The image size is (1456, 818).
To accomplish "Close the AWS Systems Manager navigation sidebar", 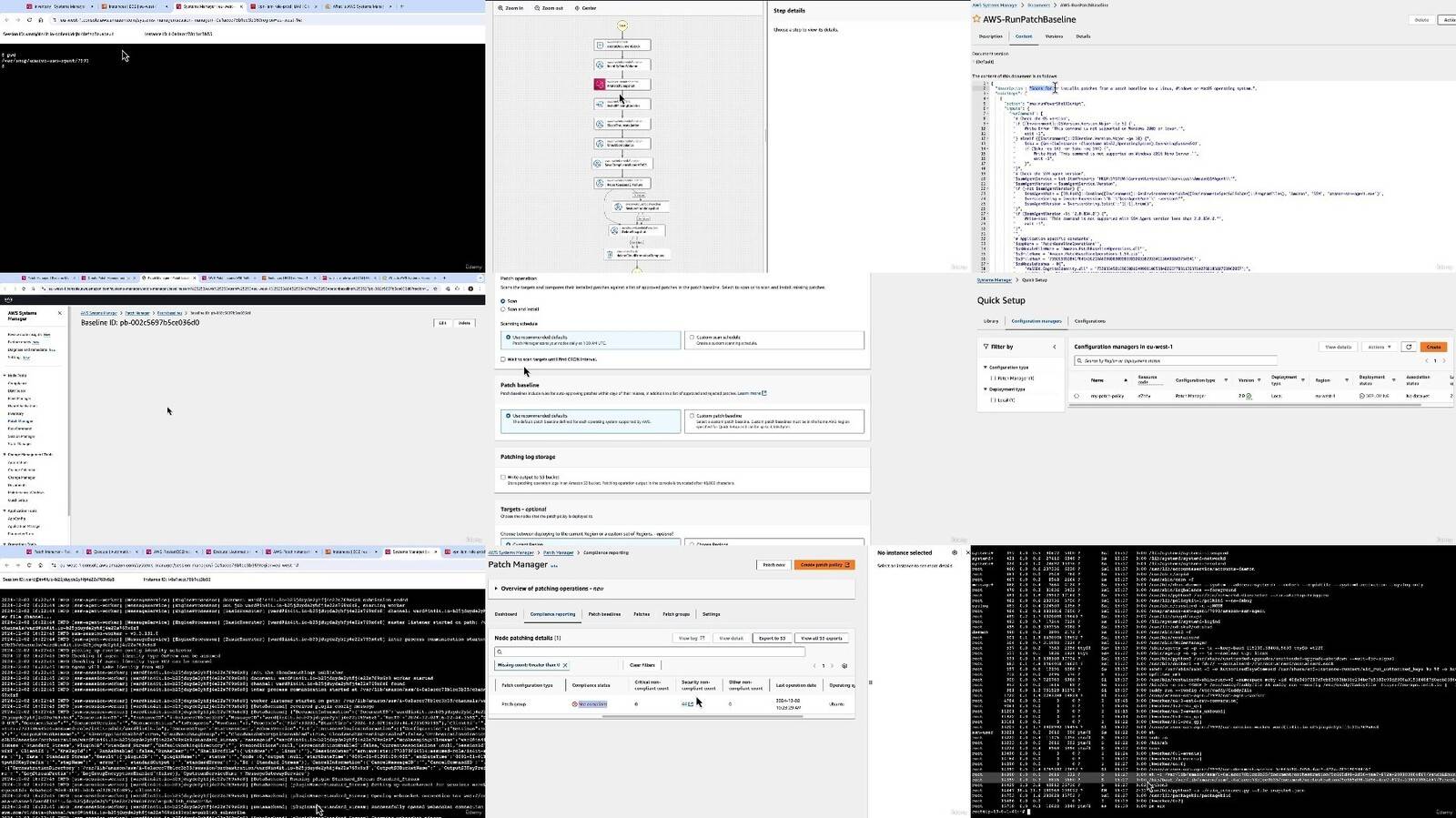I will tap(60, 313).
